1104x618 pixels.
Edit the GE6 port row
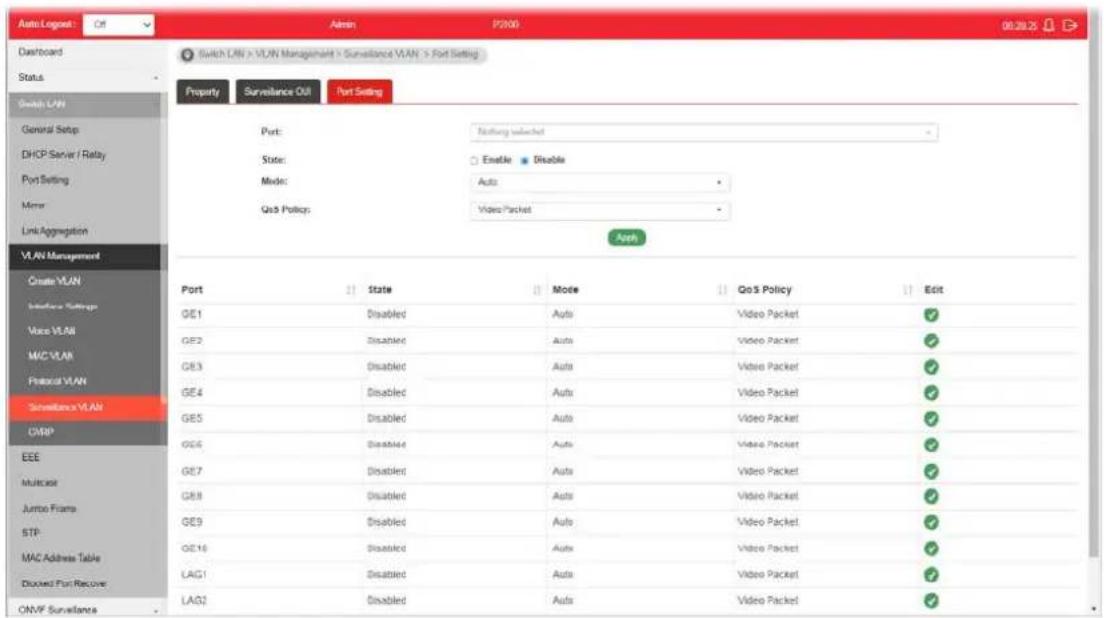931,445
